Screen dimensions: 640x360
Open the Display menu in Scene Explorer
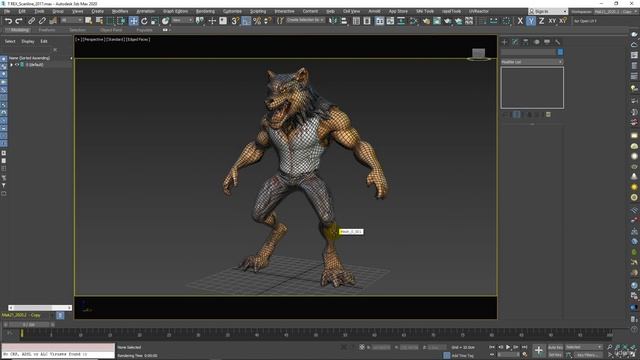pos(28,41)
